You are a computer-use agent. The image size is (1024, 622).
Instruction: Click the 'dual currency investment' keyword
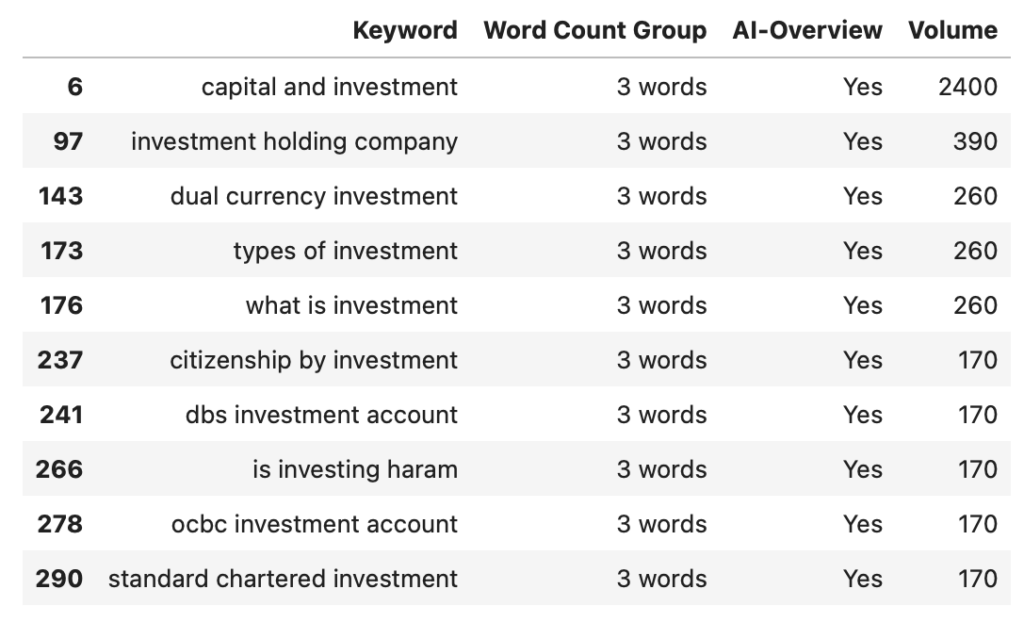tap(313, 196)
